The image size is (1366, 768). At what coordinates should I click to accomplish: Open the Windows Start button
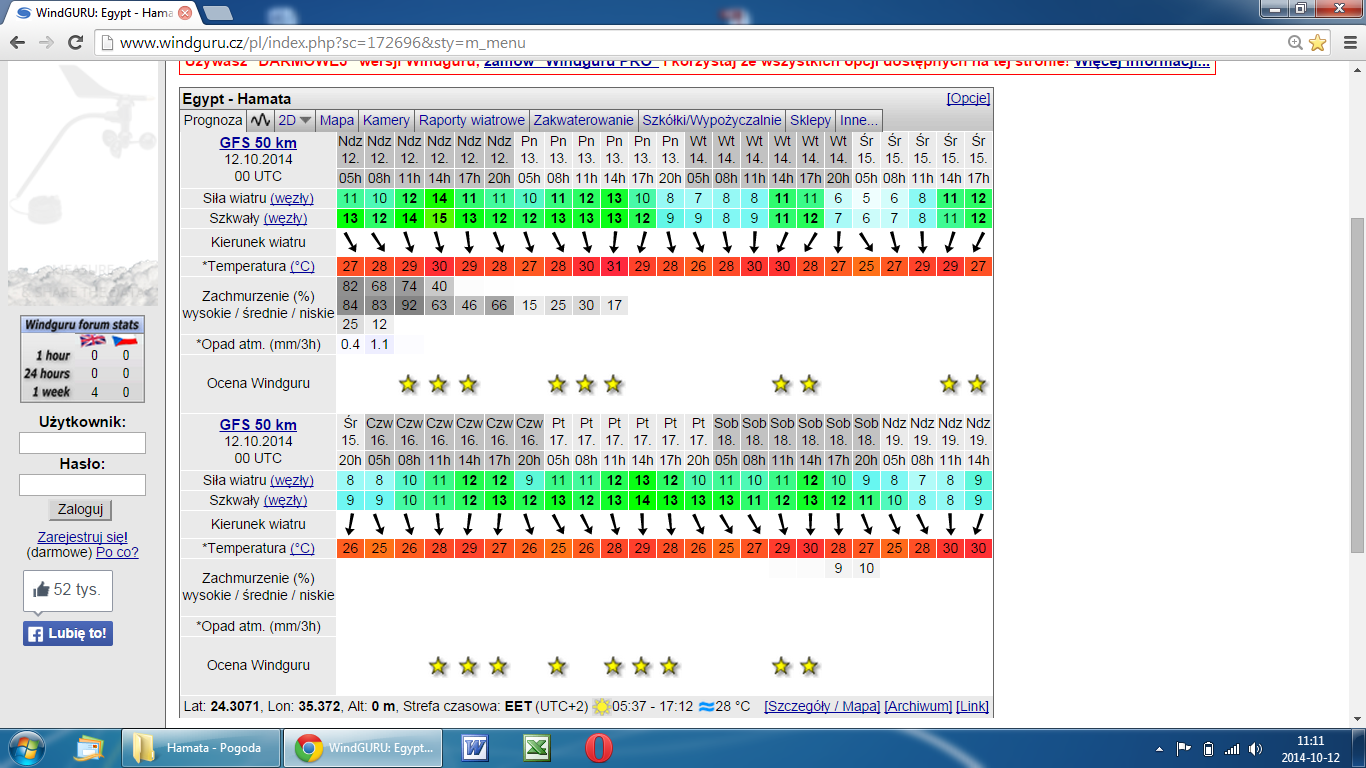26,748
